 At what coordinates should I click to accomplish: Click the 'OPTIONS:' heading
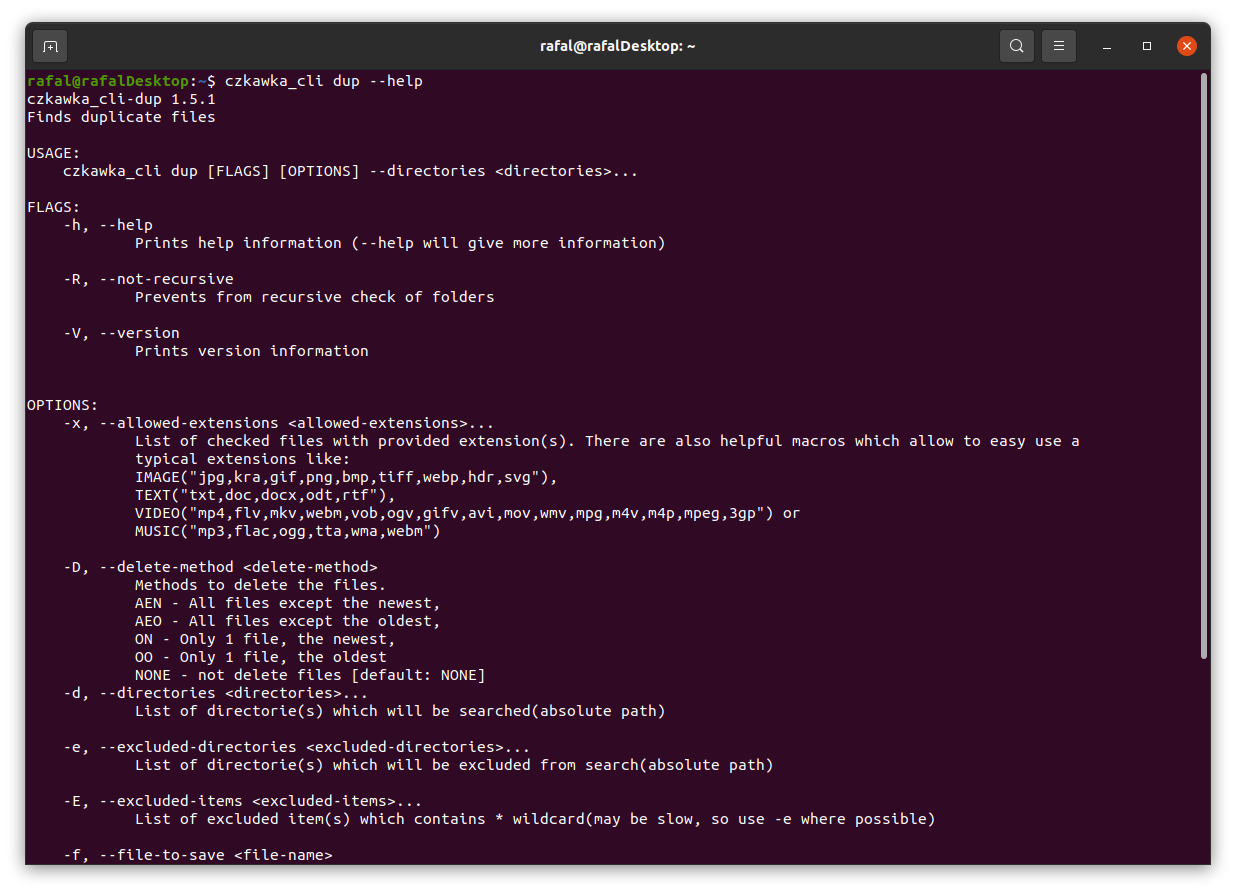(x=63, y=405)
